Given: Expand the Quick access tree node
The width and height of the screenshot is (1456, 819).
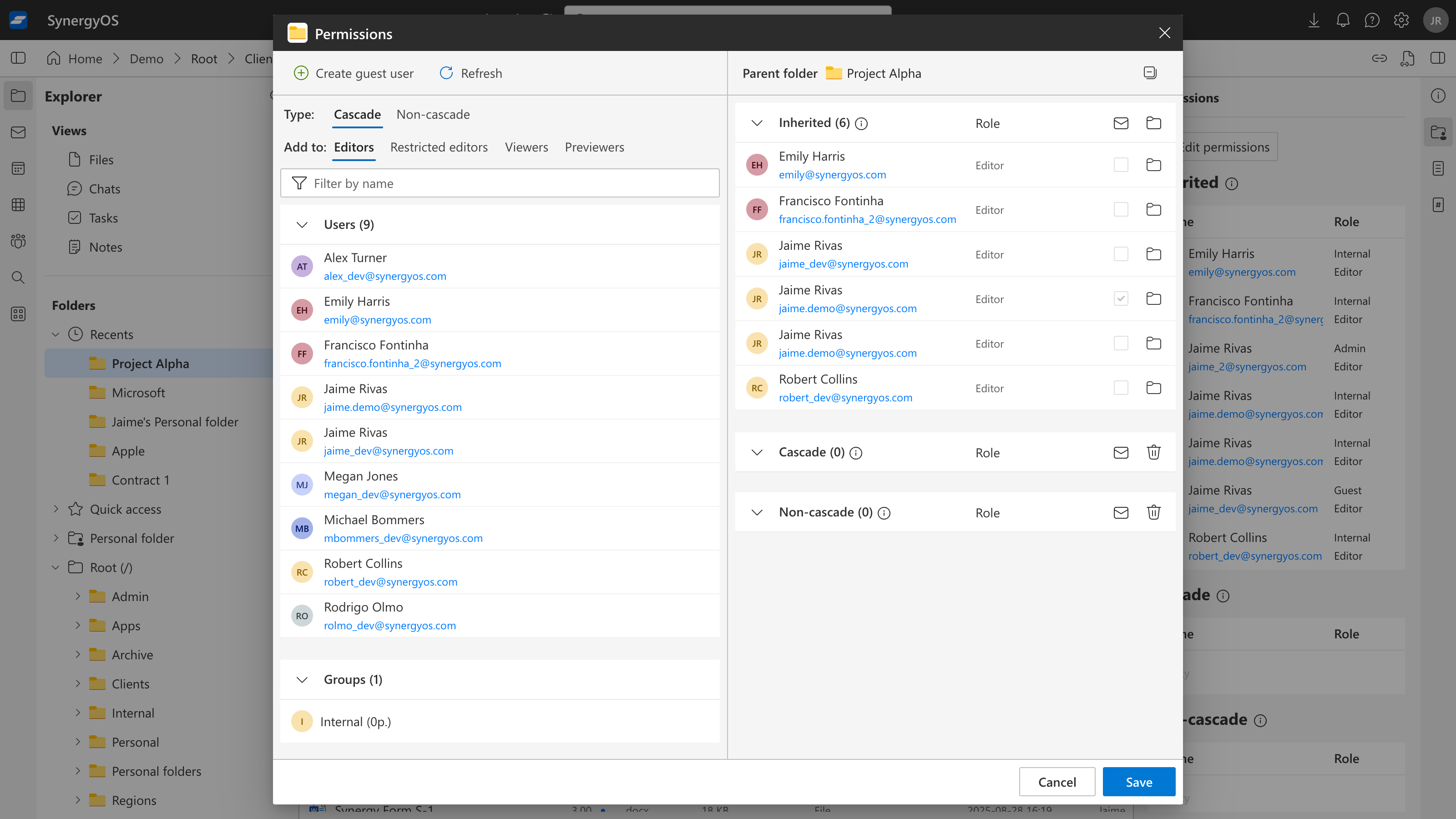Looking at the screenshot, I should pyautogui.click(x=56, y=509).
